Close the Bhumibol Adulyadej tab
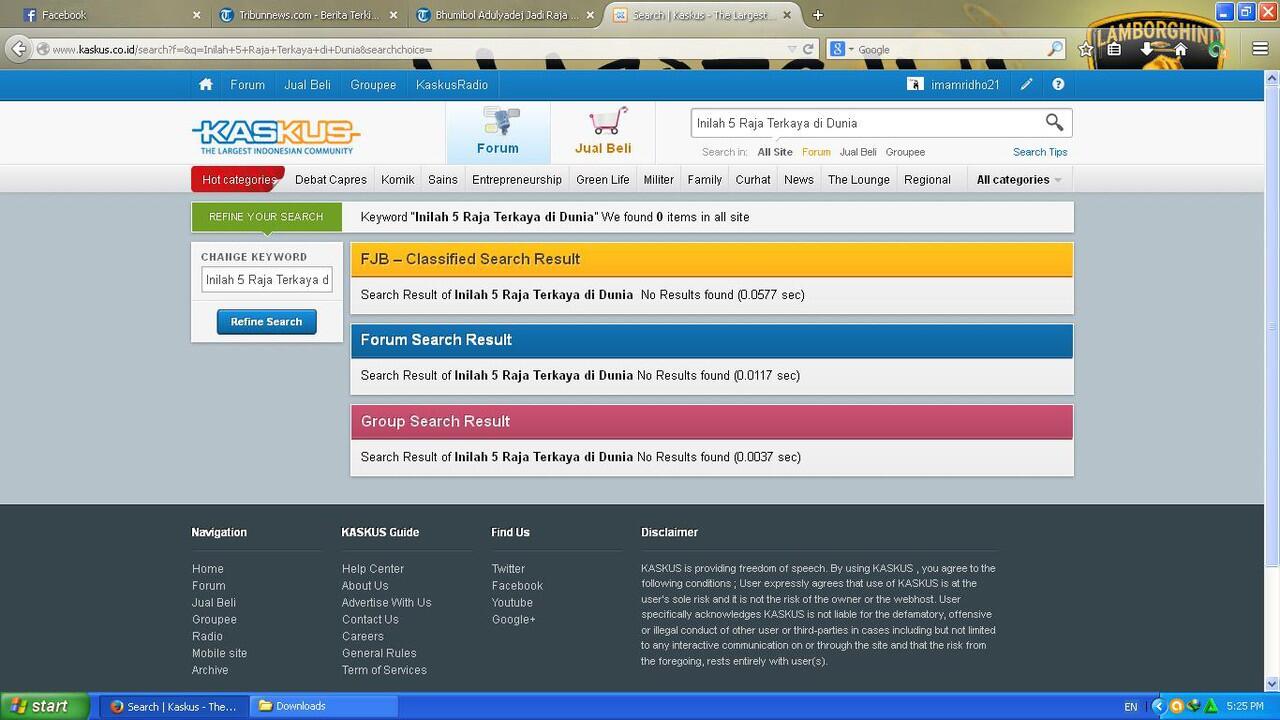The image size is (1280, 720). 590,15
